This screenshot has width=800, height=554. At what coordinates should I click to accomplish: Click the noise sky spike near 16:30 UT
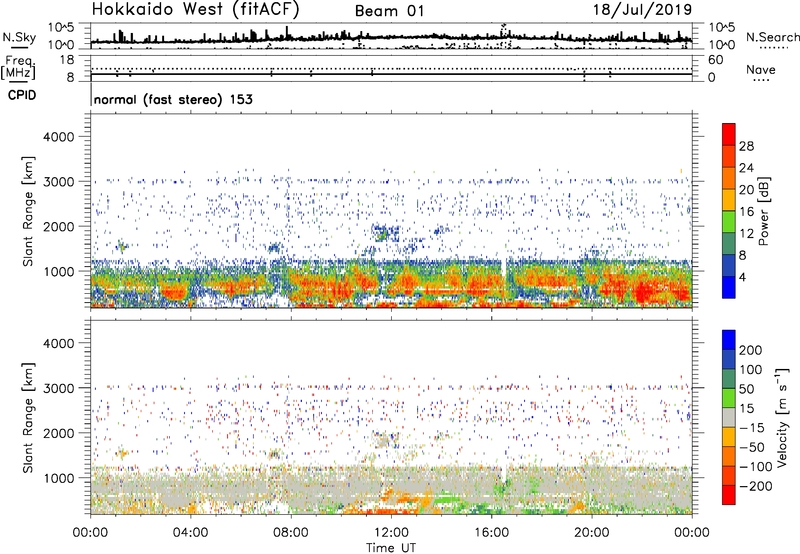504,30
